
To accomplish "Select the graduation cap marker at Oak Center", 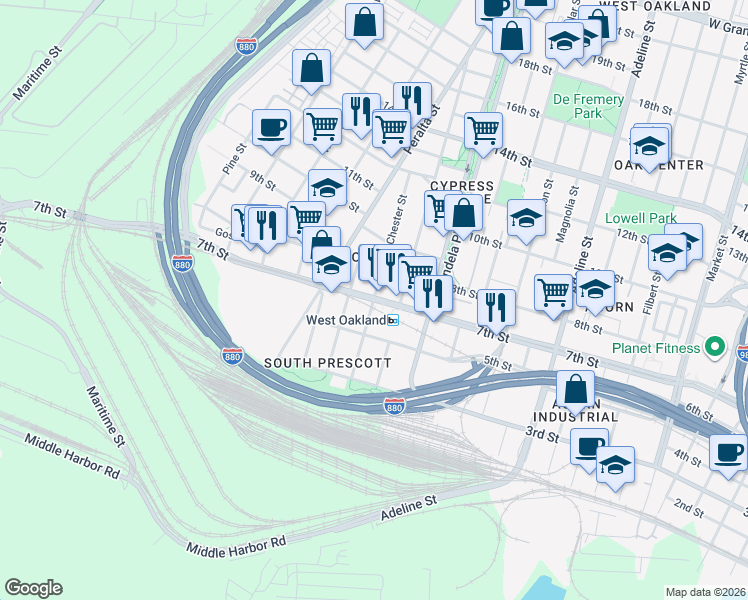I will [x=649, y=148].
